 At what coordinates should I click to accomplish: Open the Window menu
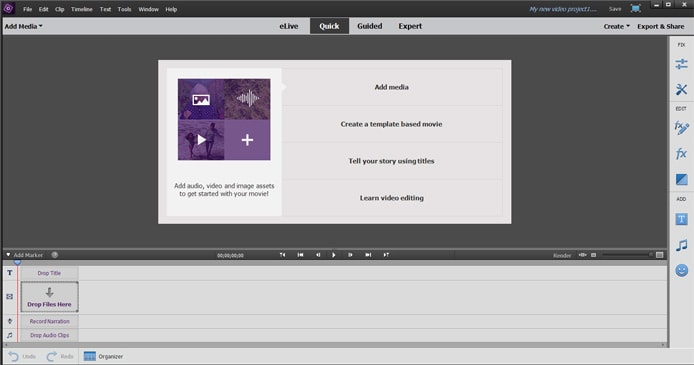pos(148,9)
